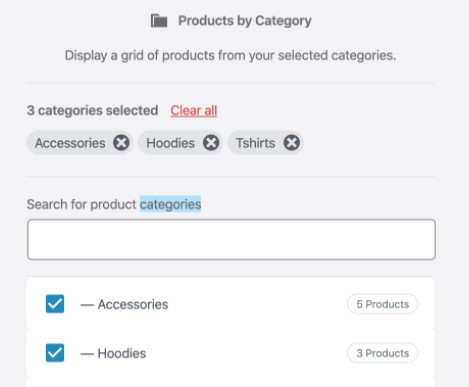
Task: Remove the Hoodies chip with its X icon
Action: 211,143
